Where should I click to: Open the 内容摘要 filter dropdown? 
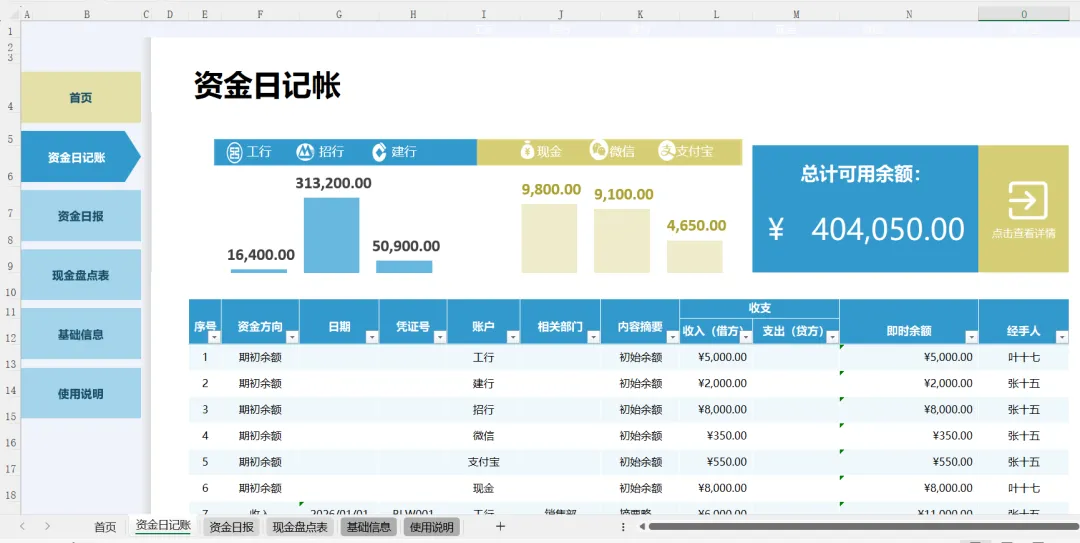pyautogui.click(x=672, y=337)
